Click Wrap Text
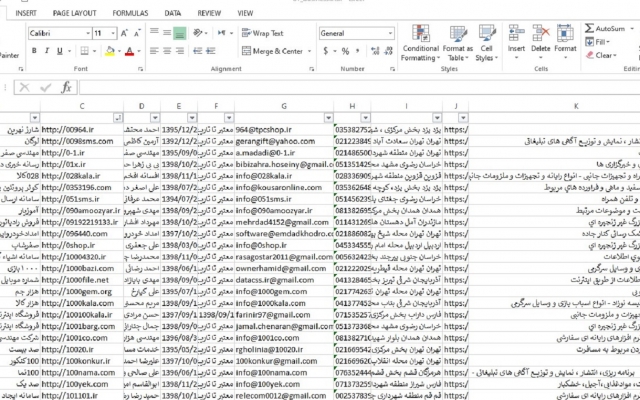This screenshot has width=640, height=400. tap(262, 33)
